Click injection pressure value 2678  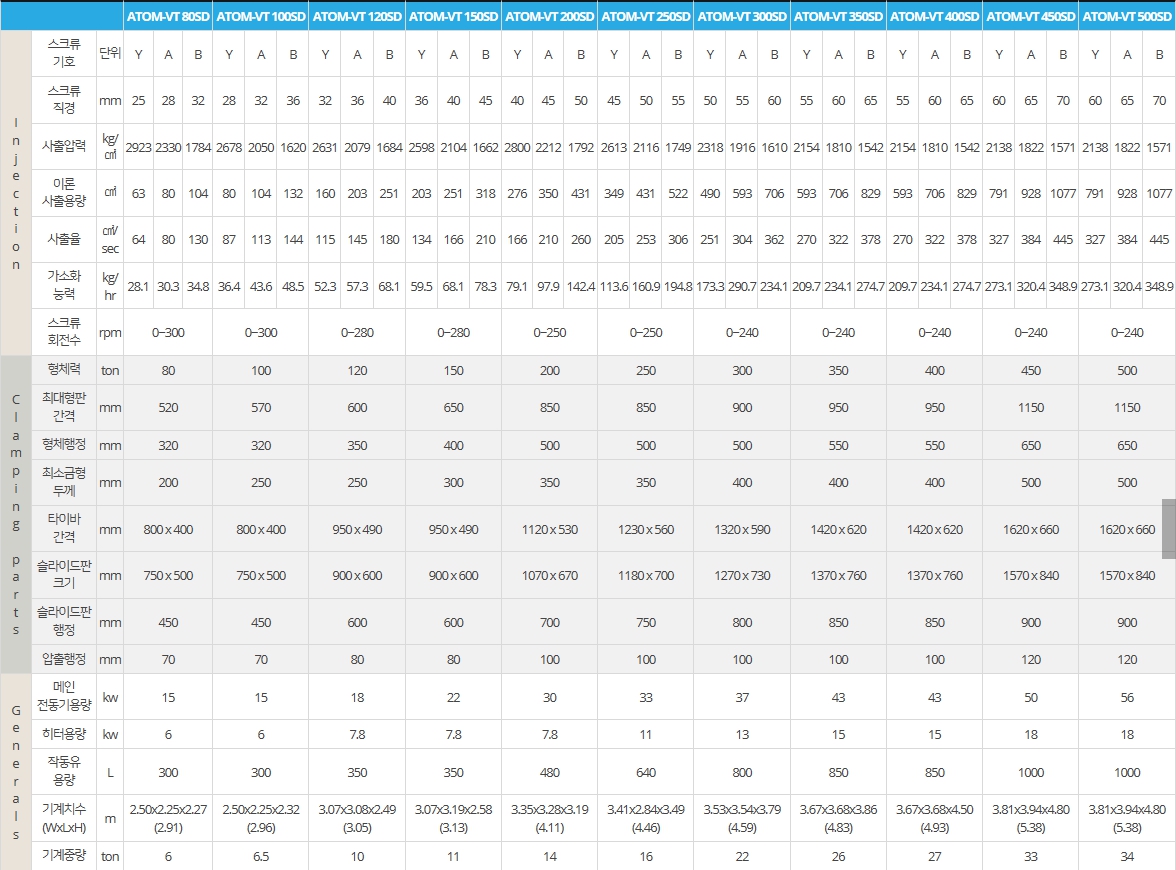(229, 148)
